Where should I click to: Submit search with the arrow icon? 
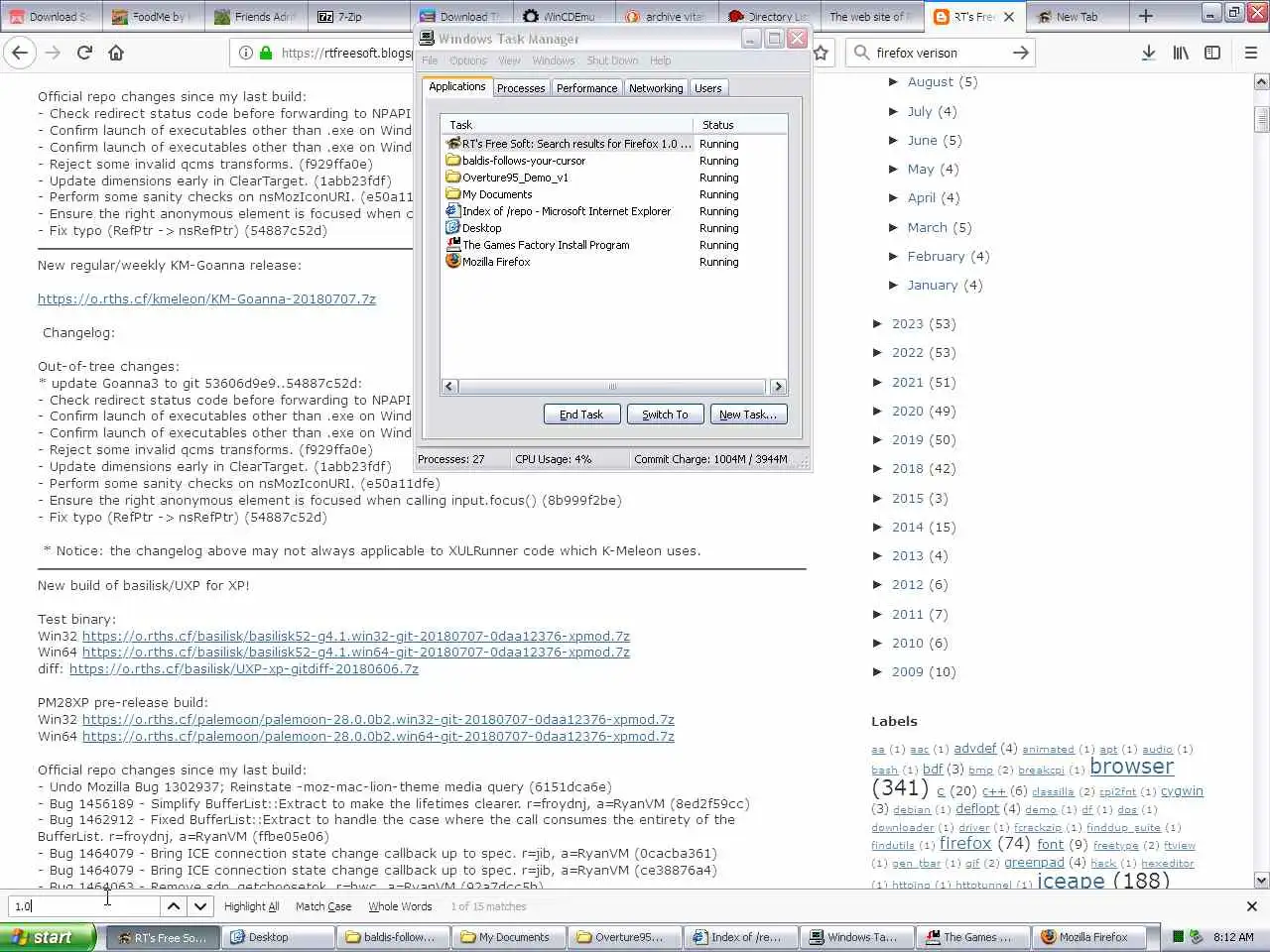[1021, 53]
